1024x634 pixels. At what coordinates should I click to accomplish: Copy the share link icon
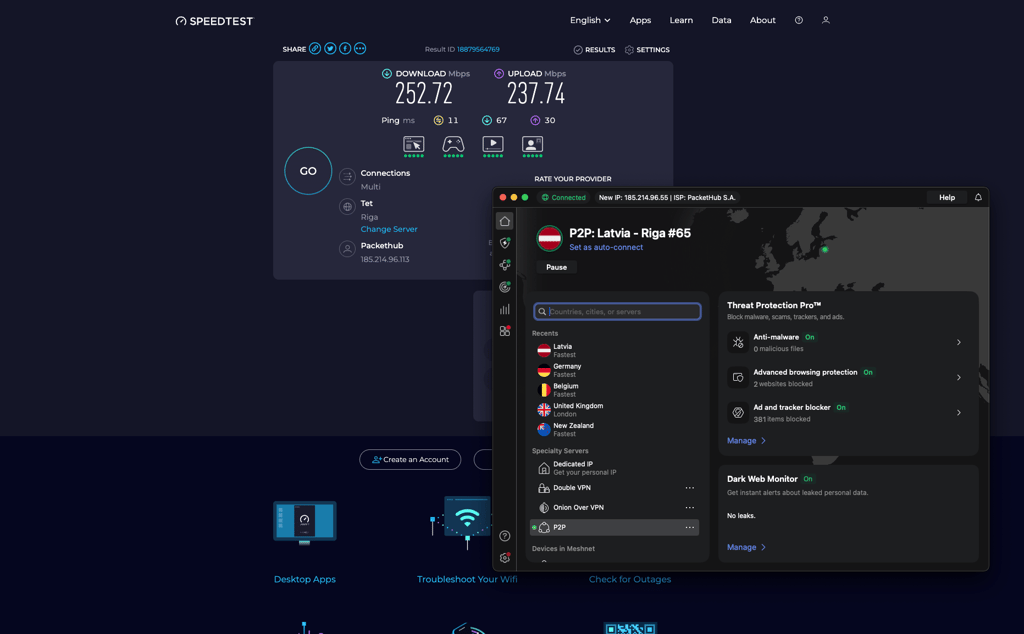tap(315, 48)
